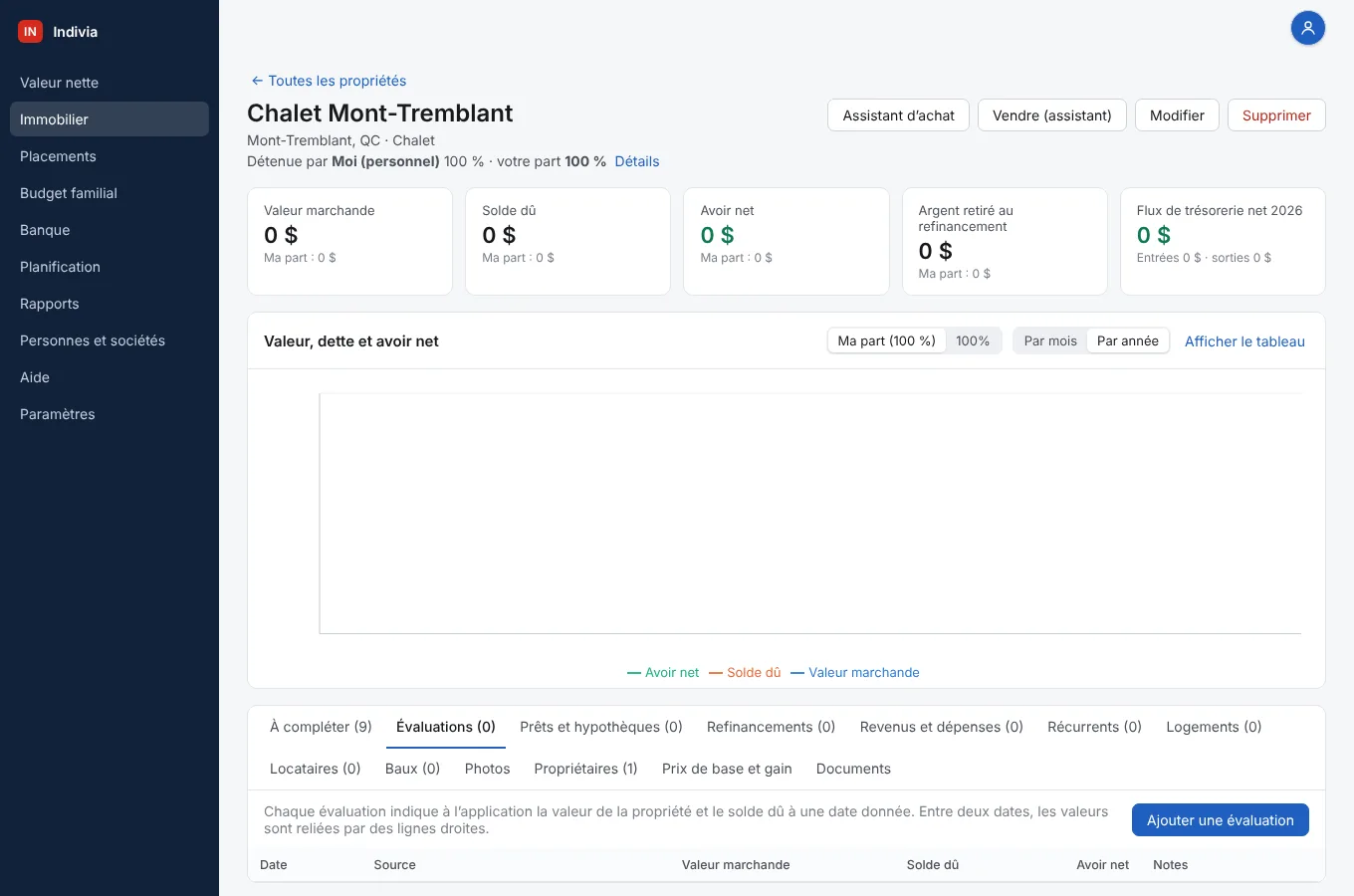Click Afficher le tableau link
The height and width of the screenshot is (896, 1354).
(x=1244, y=341)
